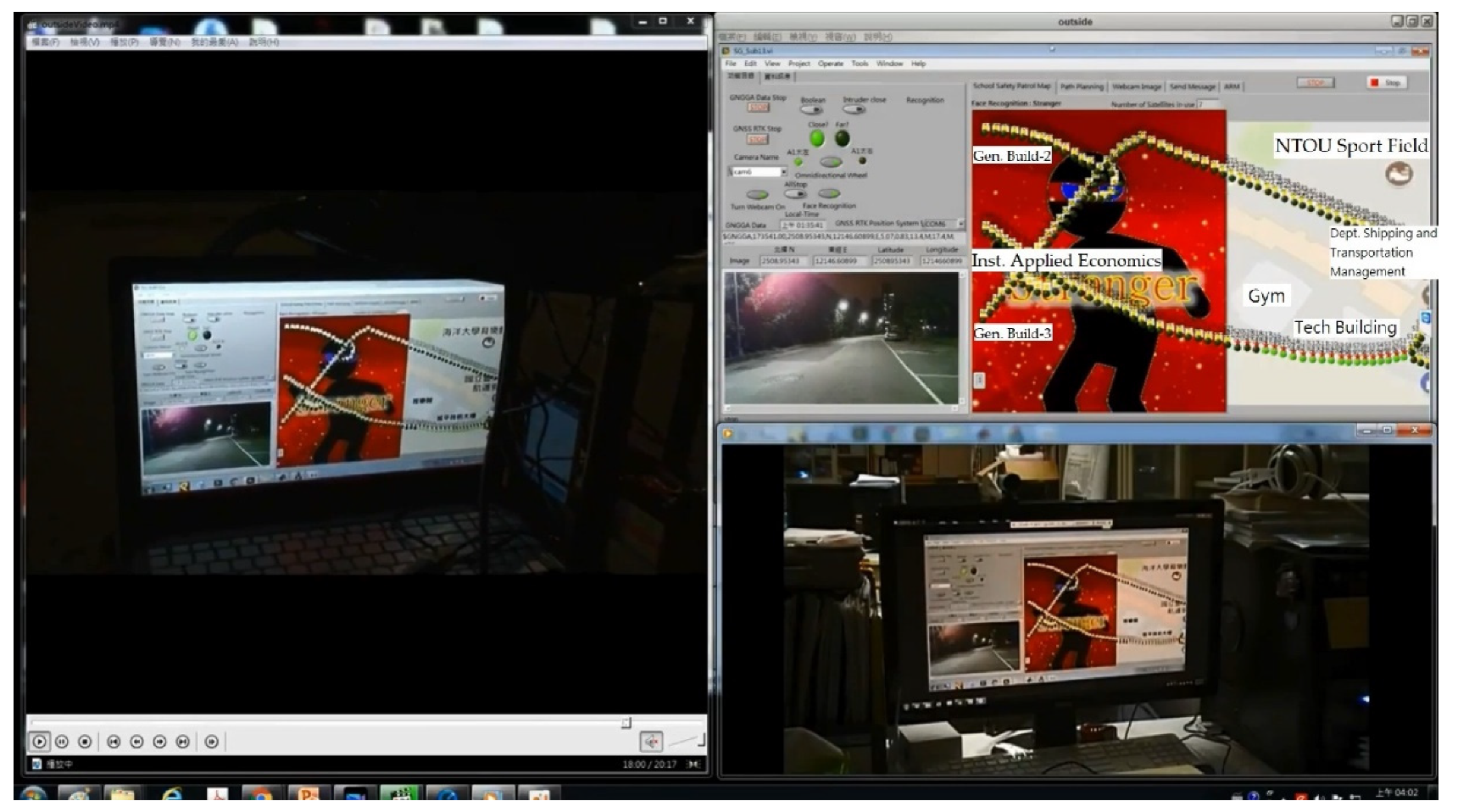Open Chrome from the taskbar
Viewport: 1458px width, 812px height.
coord(262,796)
